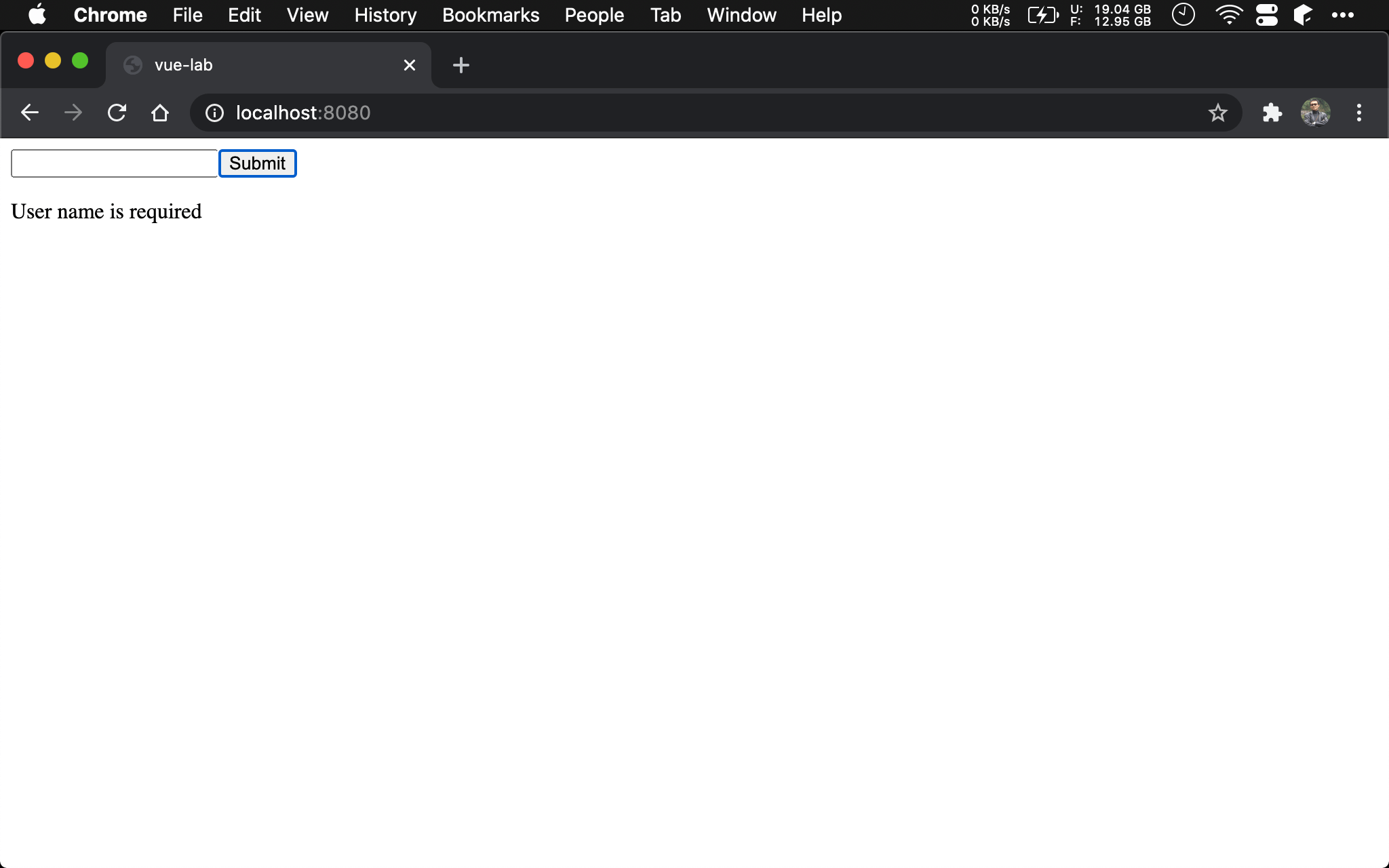Screen dimensions: 1389x868
Task: Open macOS Control Center toggles icon
Action: [x=1266, y=15]
